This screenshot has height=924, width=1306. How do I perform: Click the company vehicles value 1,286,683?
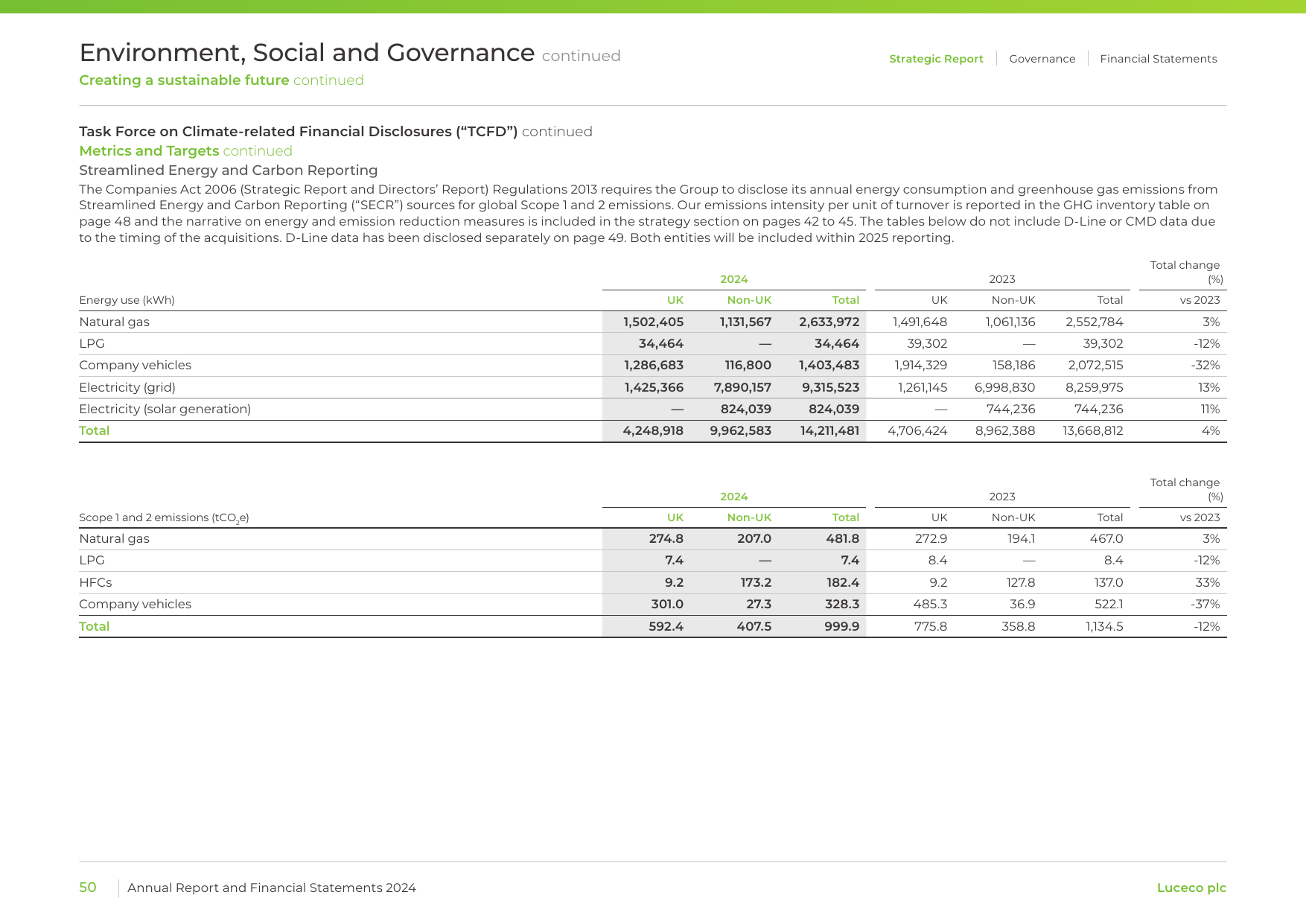(653, 365)
